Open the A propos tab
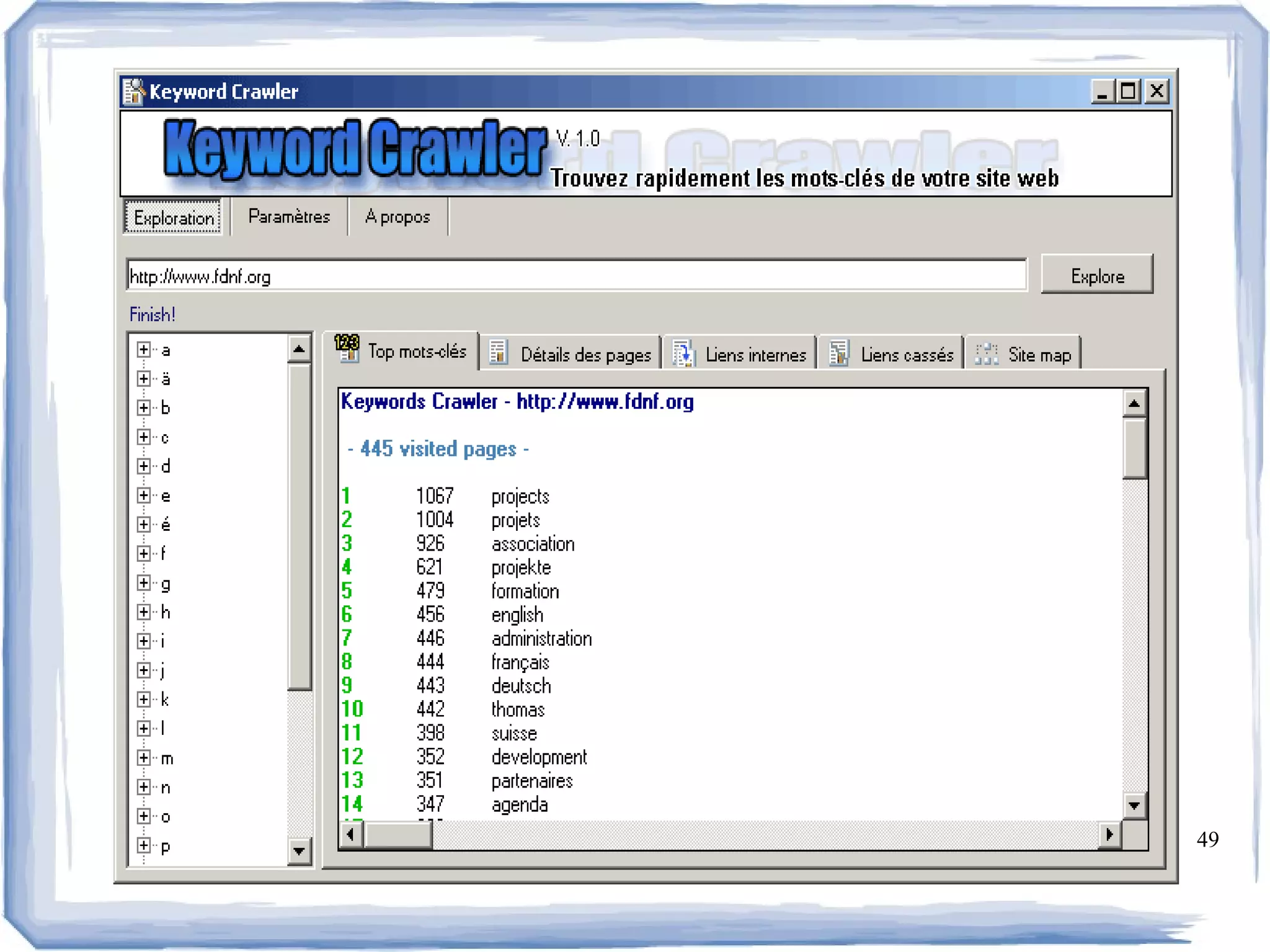This screenshot has width=1270, height=952. (x=397, y=216)
